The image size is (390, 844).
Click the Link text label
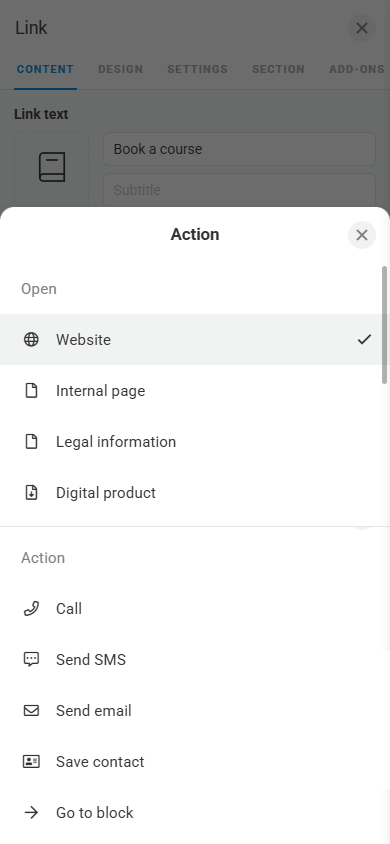[41, 114]
